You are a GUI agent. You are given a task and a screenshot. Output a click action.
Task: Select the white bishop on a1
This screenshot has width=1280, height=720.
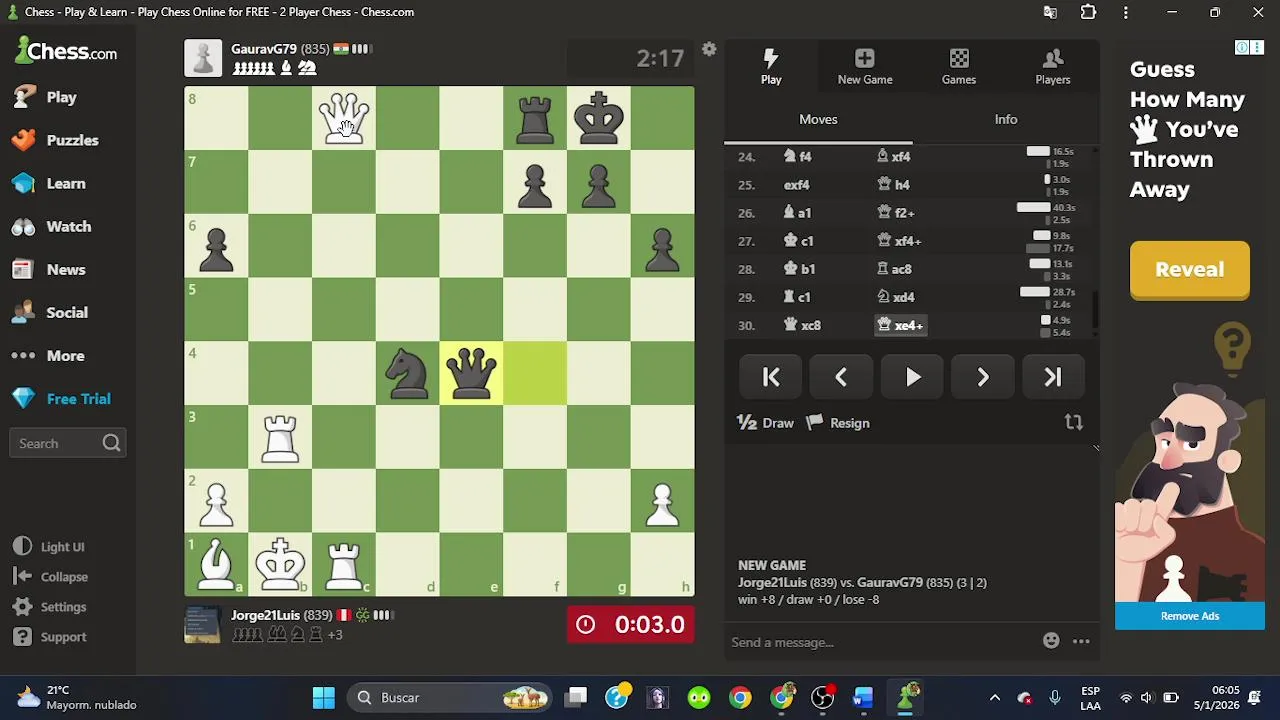(216, 564)
